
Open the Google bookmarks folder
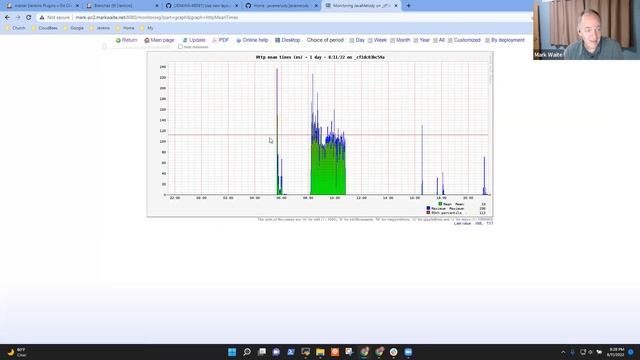(x=73, y=28)
